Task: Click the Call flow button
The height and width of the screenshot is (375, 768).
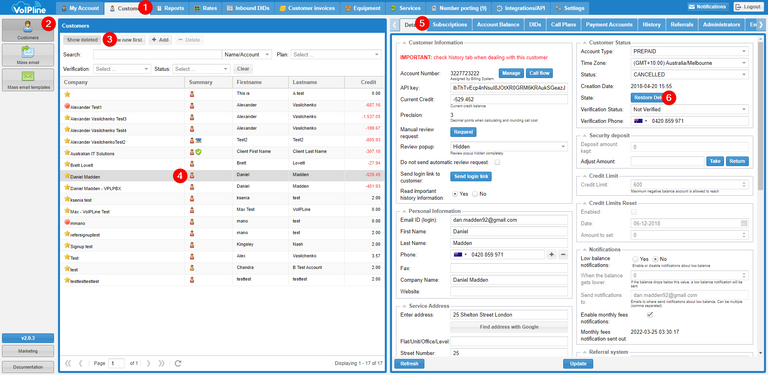Action: tap(539, 73)
